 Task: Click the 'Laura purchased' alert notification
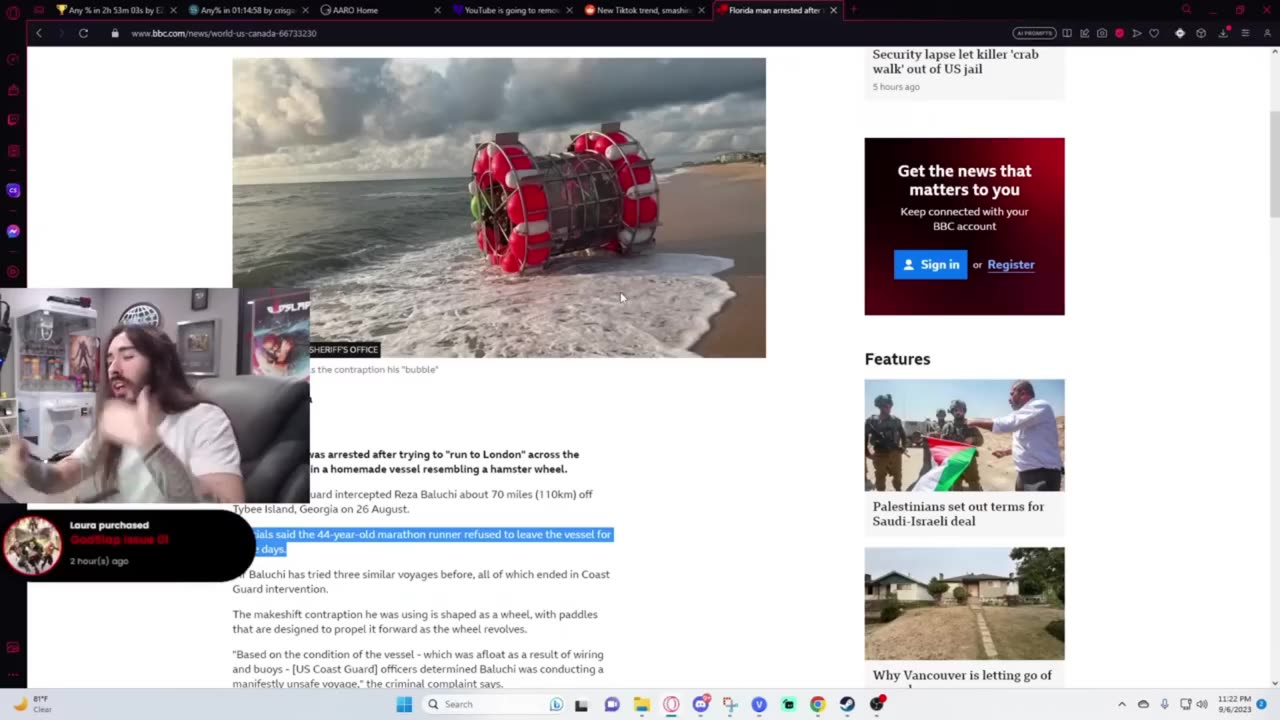(128, 545)
